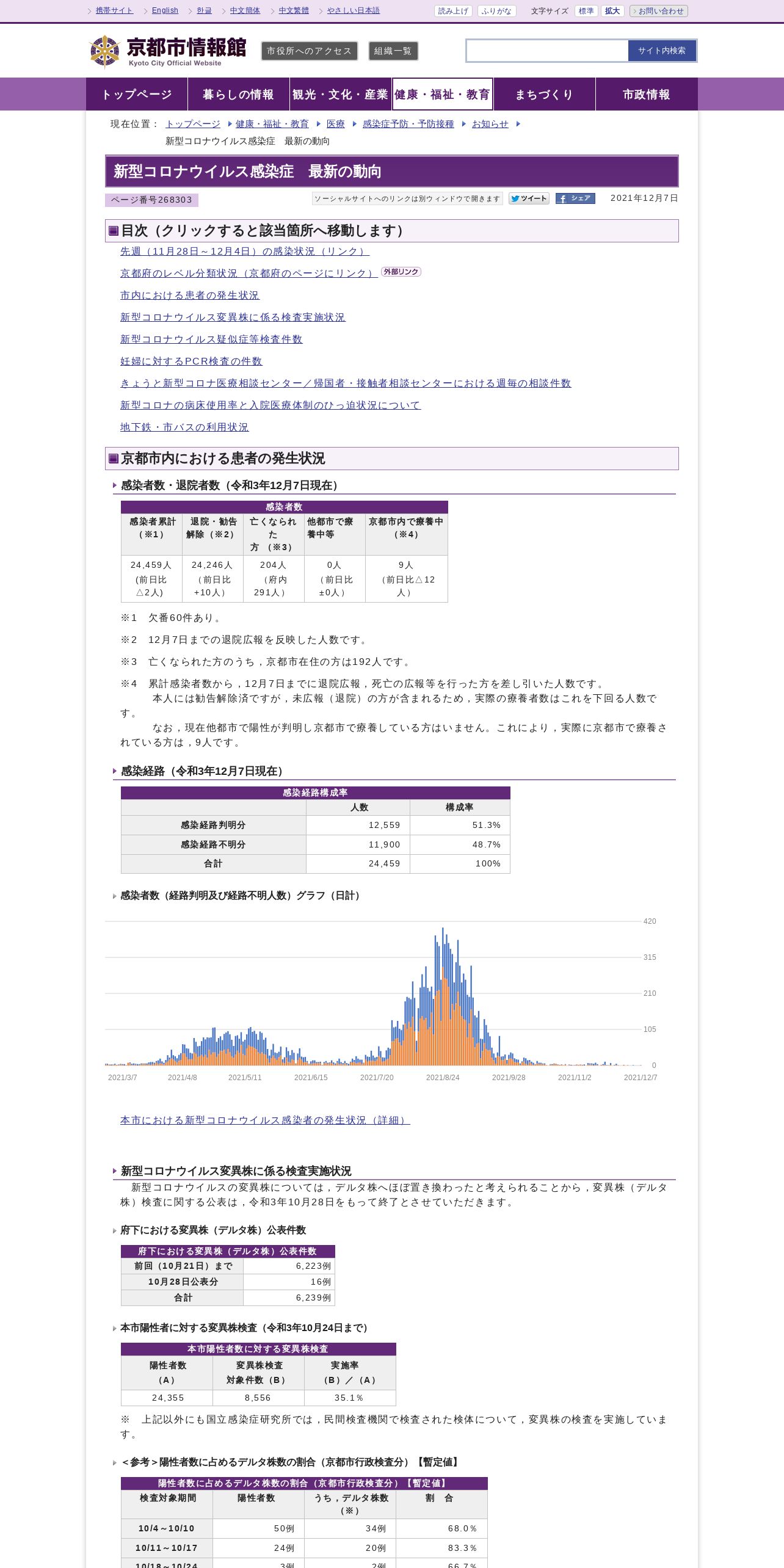Click the 11,900 感染経路不明分 cell

(358, 845)
